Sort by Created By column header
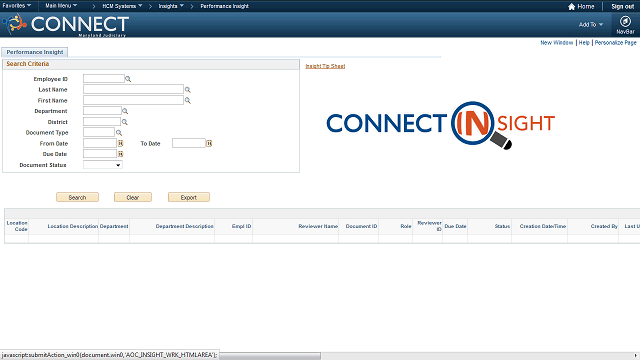This screenshot has width=640, height=360. (x=604, y=226)
